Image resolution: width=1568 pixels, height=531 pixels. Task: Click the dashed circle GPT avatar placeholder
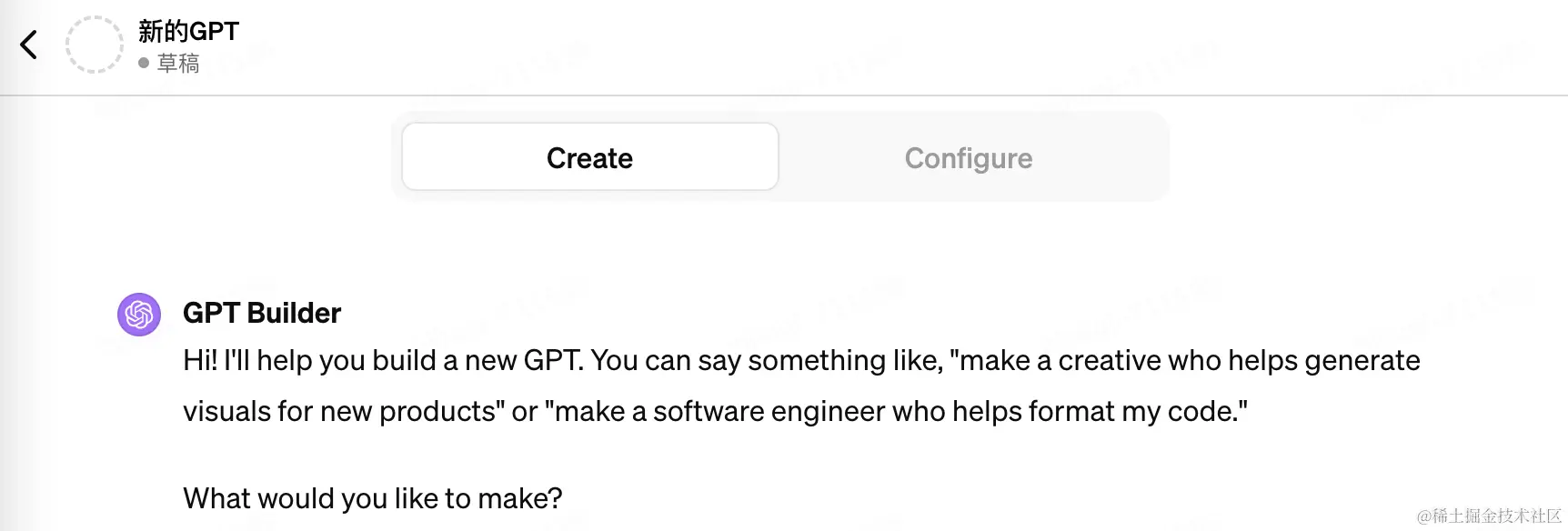click(94, 45)
